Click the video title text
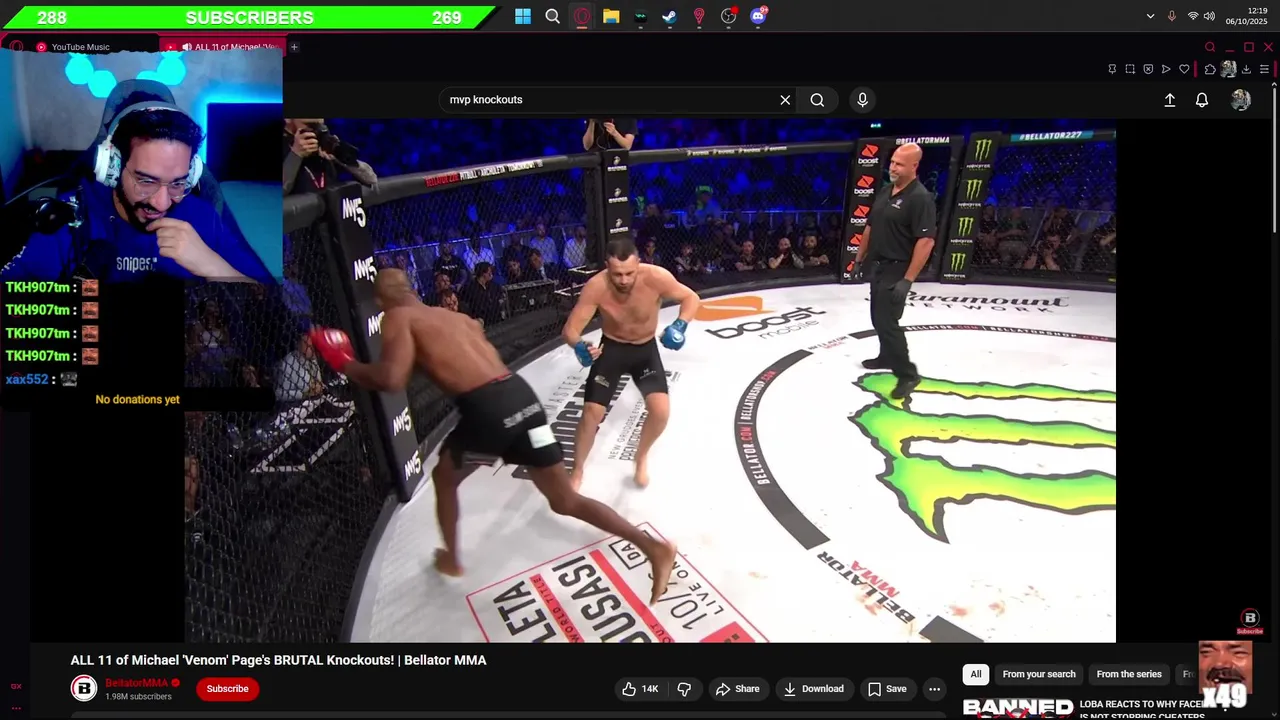Viewport: 1280px width, 720px height. point(278,660)
